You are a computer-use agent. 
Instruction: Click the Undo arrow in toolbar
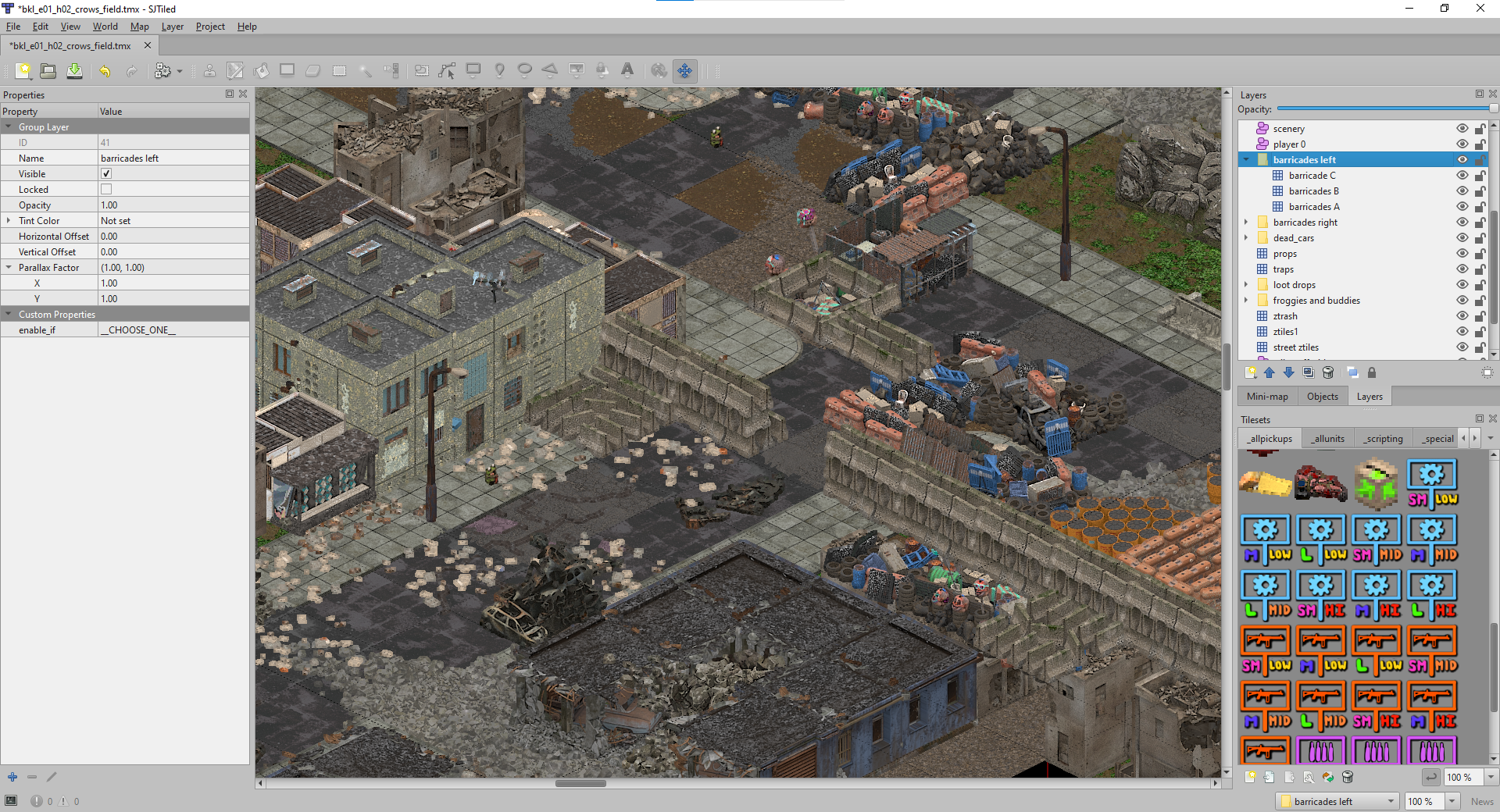(105, 71)
